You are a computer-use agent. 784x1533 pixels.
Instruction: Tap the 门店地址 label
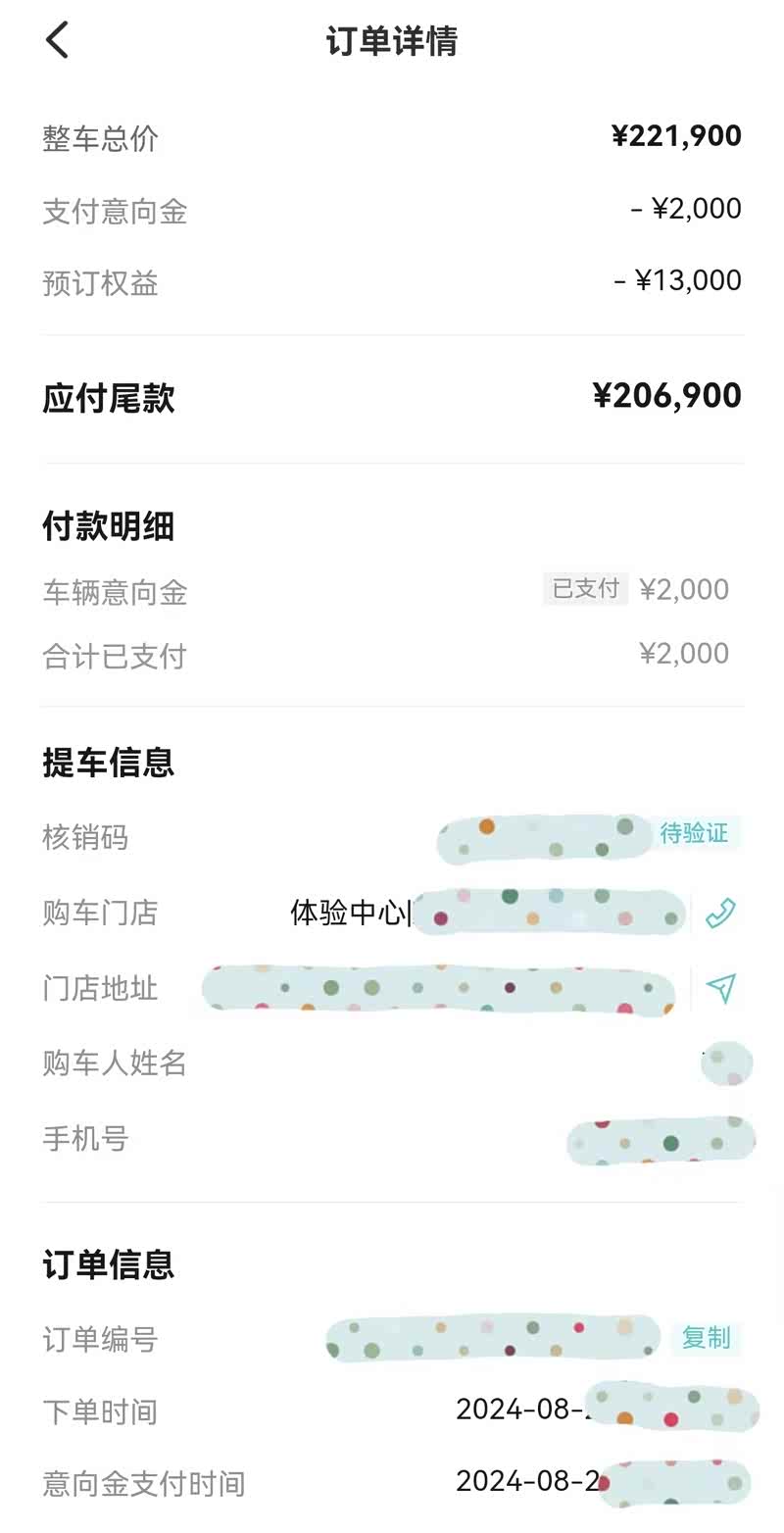coord(99,988)
